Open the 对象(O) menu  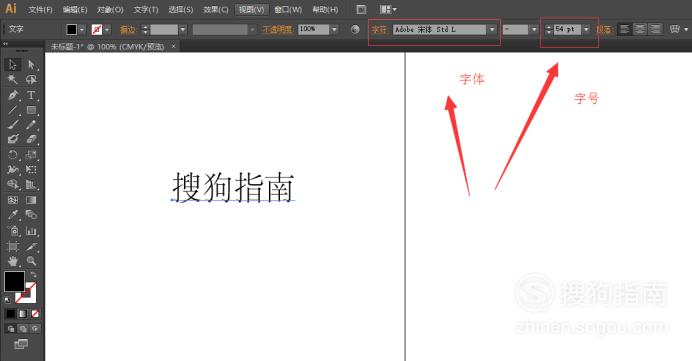click(110, 9)
